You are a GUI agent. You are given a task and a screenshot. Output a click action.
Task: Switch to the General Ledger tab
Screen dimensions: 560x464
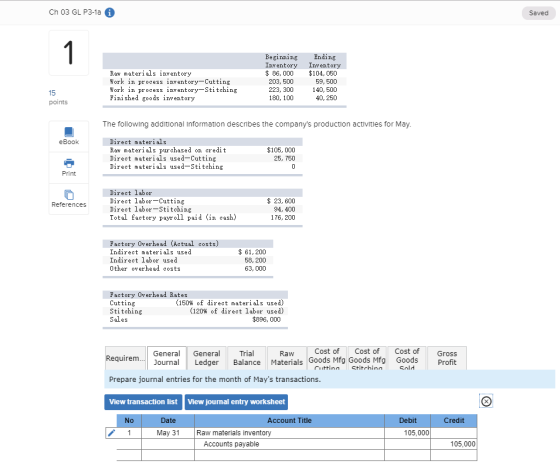[207, 358]
